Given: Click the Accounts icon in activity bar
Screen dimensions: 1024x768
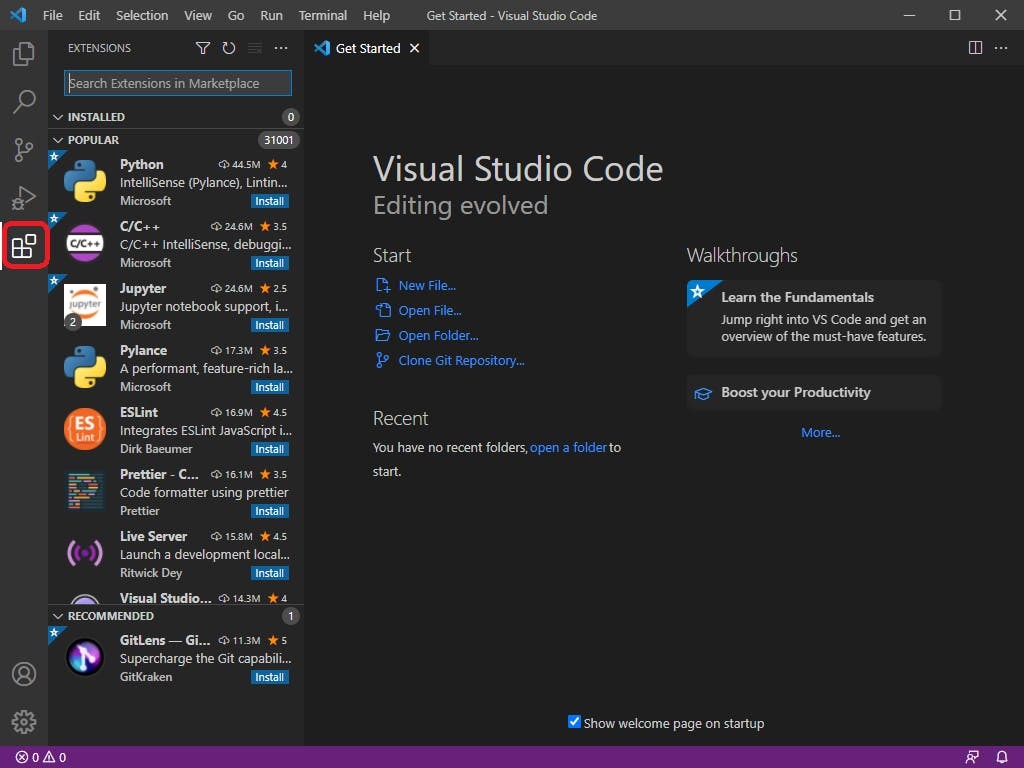Looking at the screenshot, I should (x=24, y=674).
